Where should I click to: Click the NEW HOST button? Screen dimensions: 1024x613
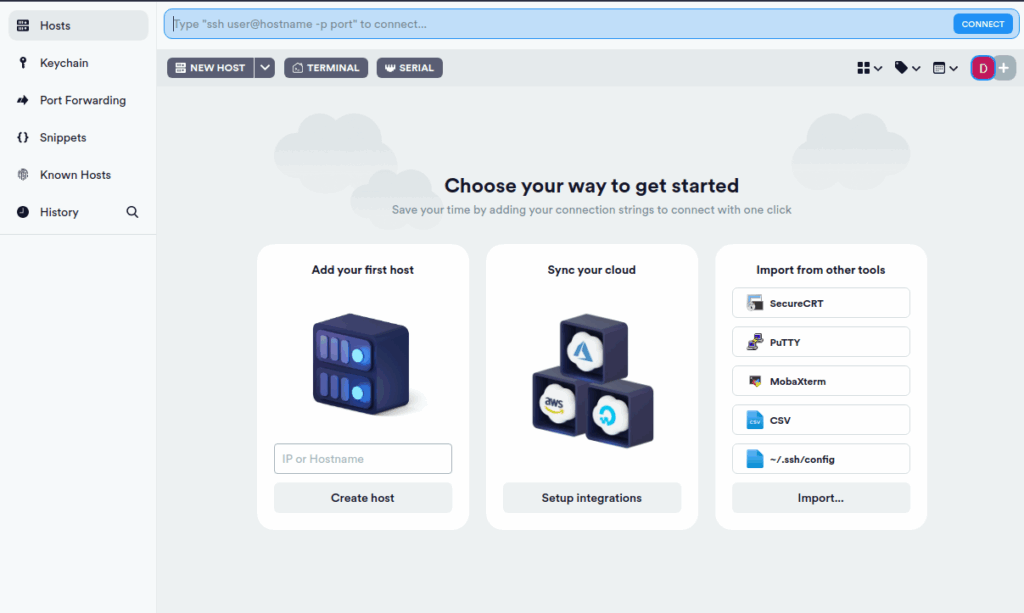pos(210,68)
